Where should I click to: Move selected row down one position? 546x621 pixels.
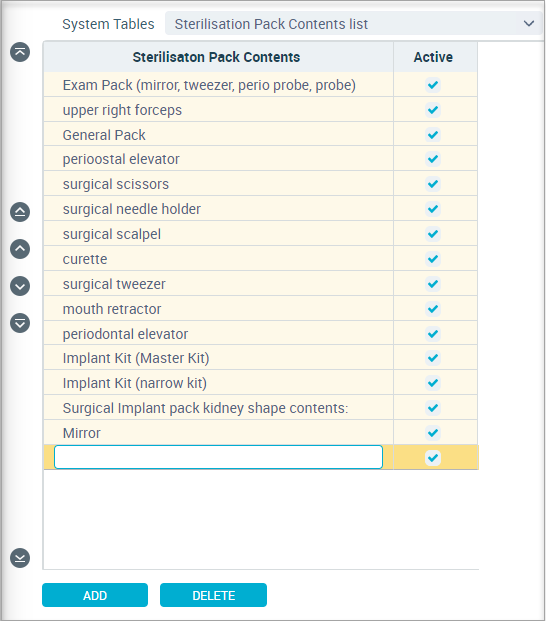tap(20, 286)
